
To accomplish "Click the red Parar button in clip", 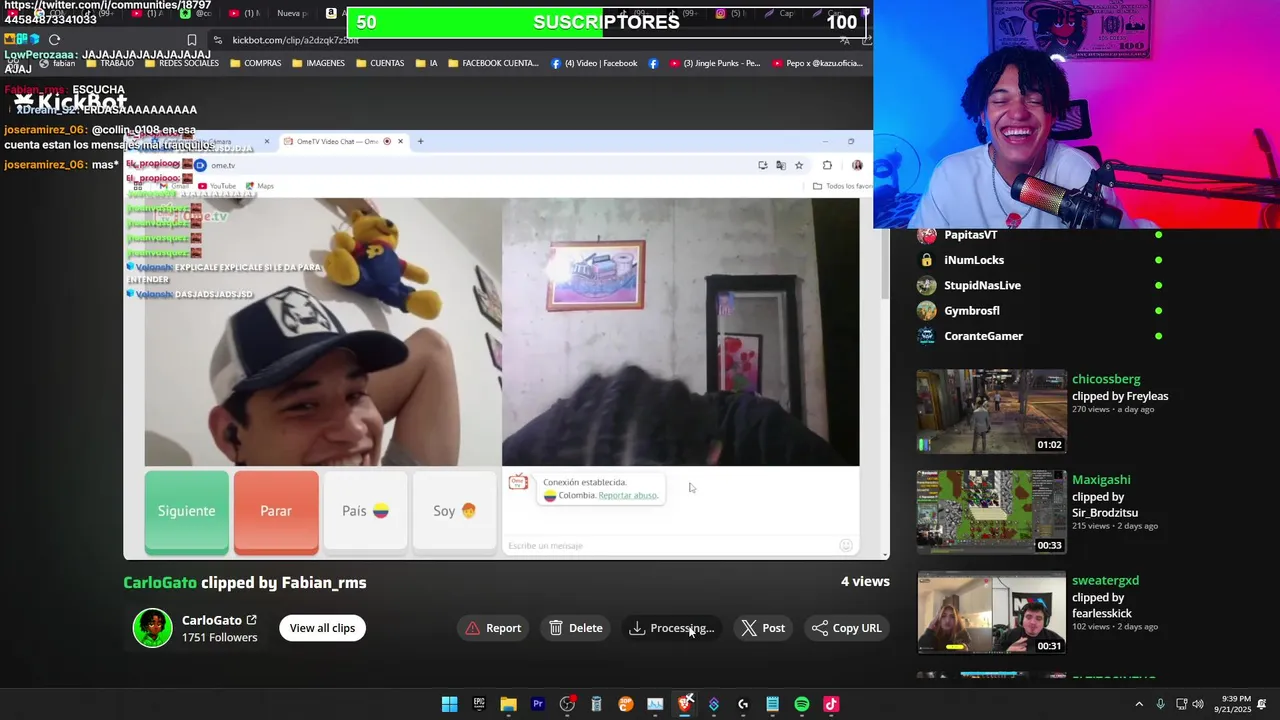I will click(x=276, y=511).
